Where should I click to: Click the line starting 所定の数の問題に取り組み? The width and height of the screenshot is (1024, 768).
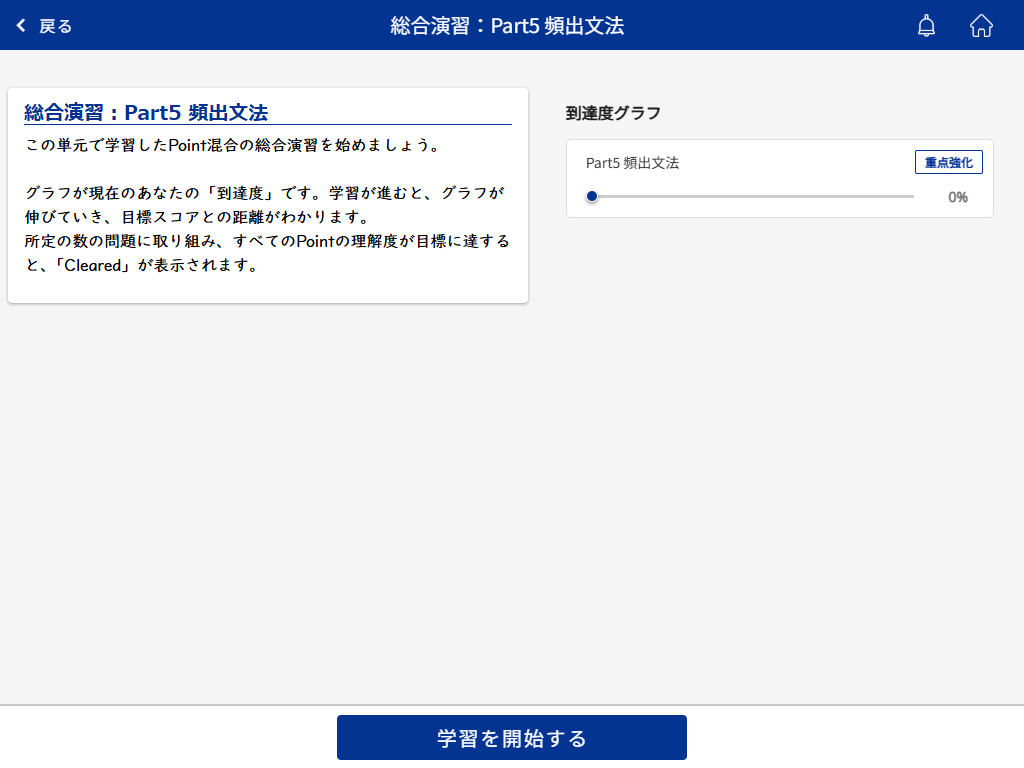click(x=267, y=241)
